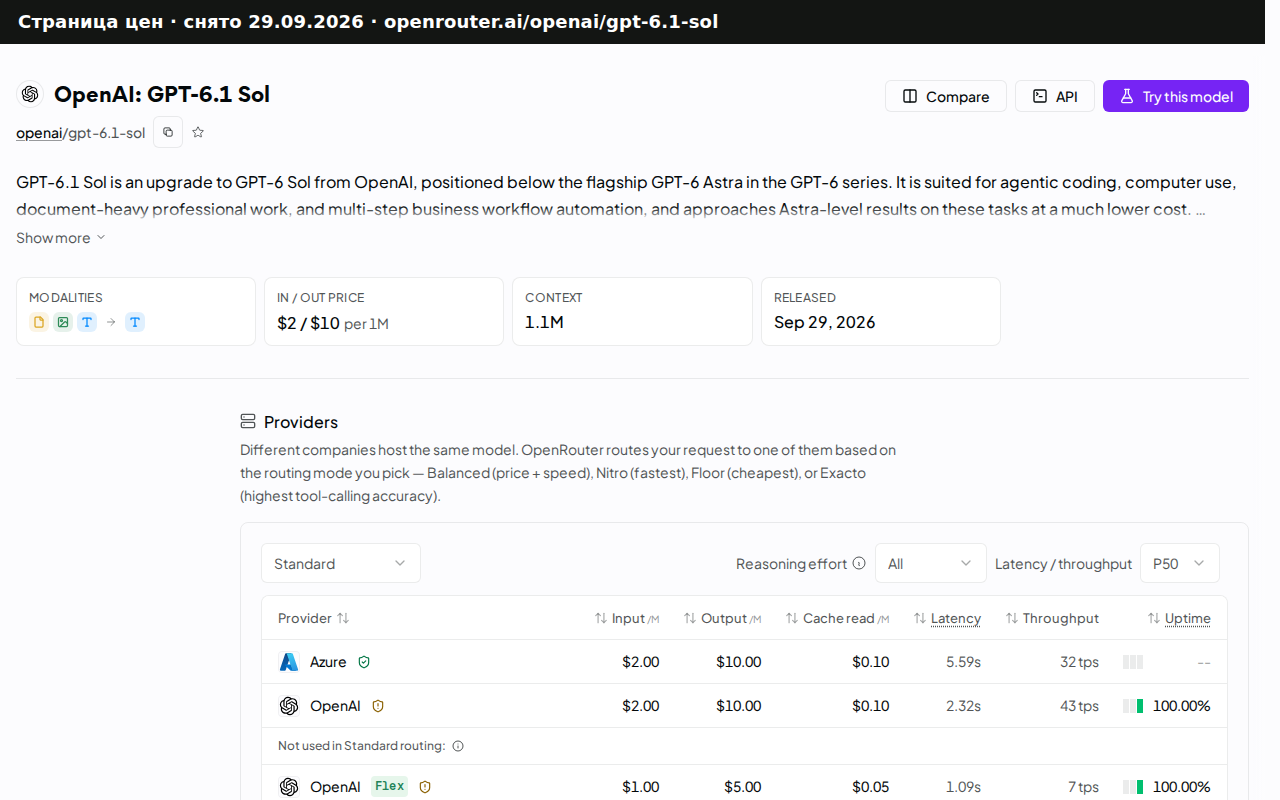The width and height of the screenshot is (1280, 800).
Task: Click the '$2 / $10' in/out price value
Action: coord(308,323)
